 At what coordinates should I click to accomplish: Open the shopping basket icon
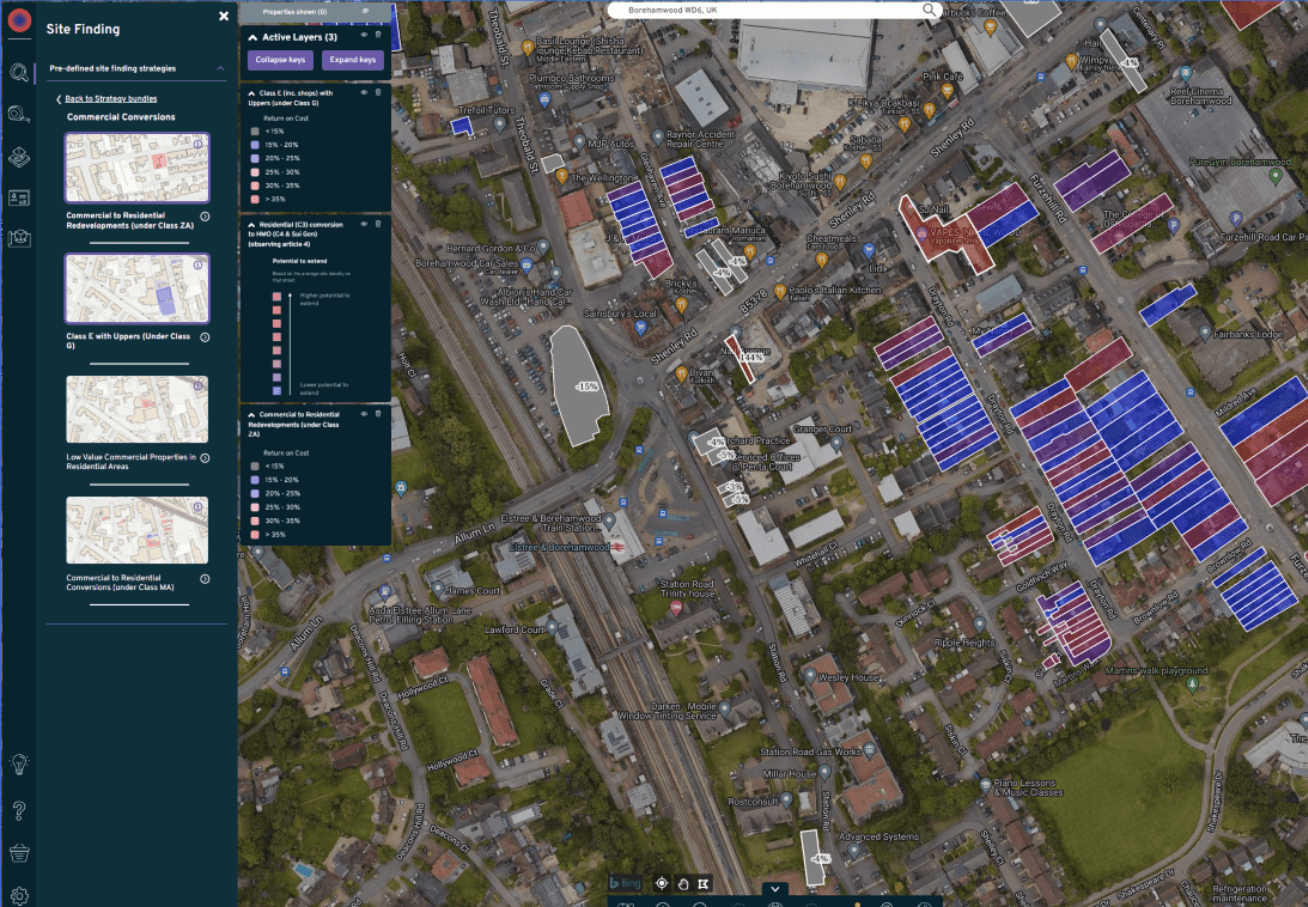click(18, 853)
